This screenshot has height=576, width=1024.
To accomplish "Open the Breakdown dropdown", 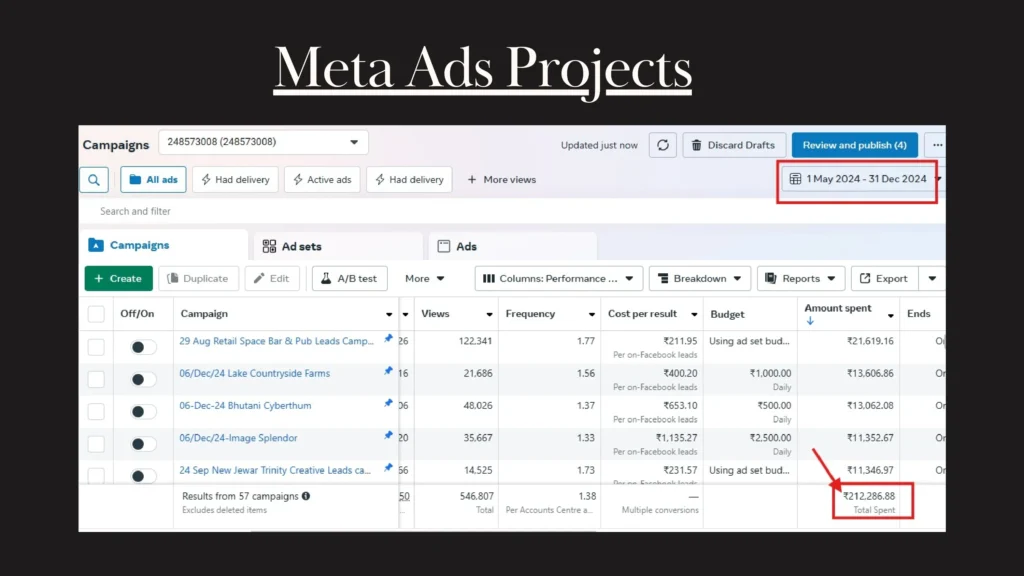I will point(699,278).
